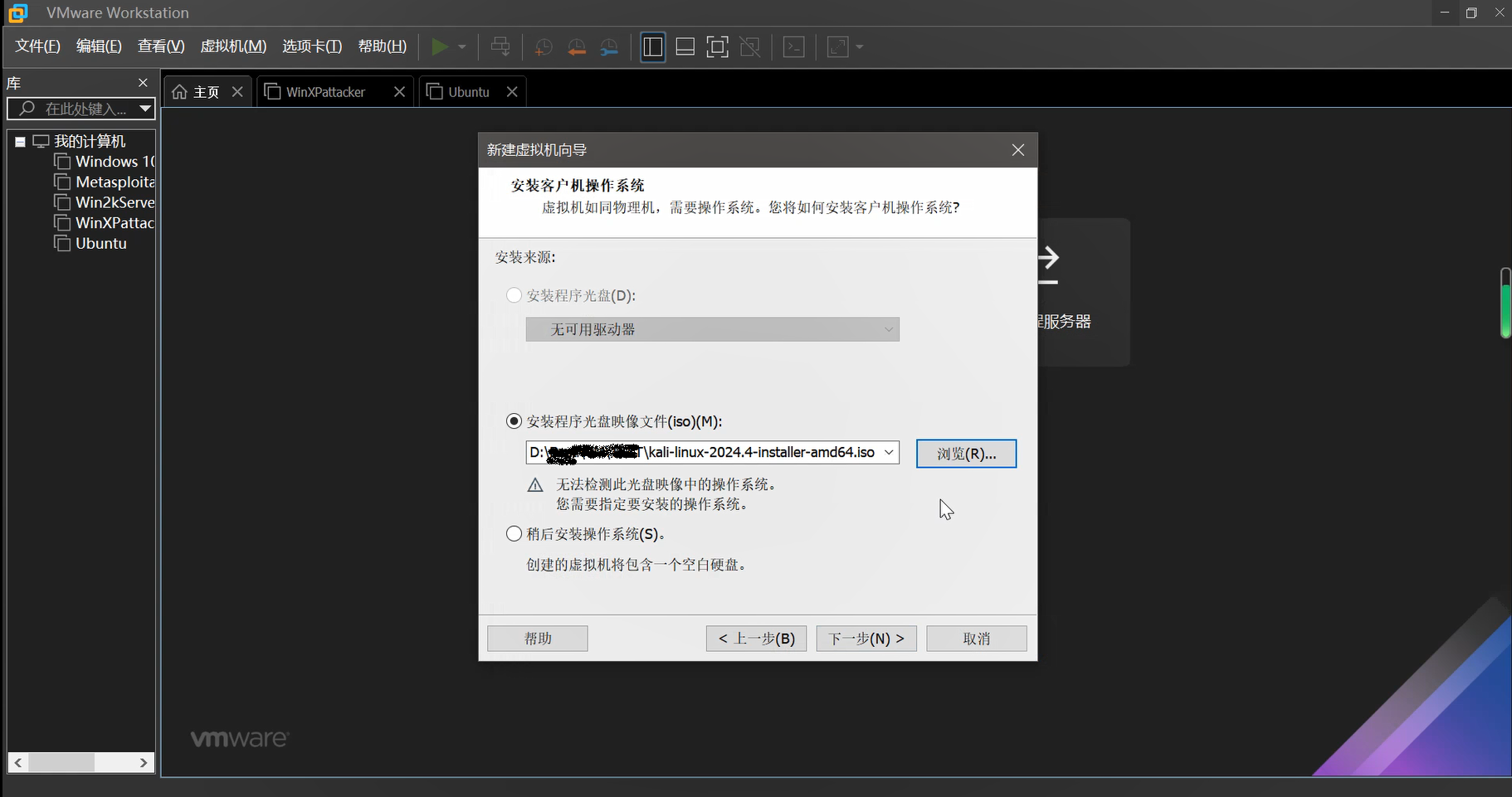Click the send Ctrl+Alt+Del toolbar icon
The image size is (1512, 797).
(500, 47)
